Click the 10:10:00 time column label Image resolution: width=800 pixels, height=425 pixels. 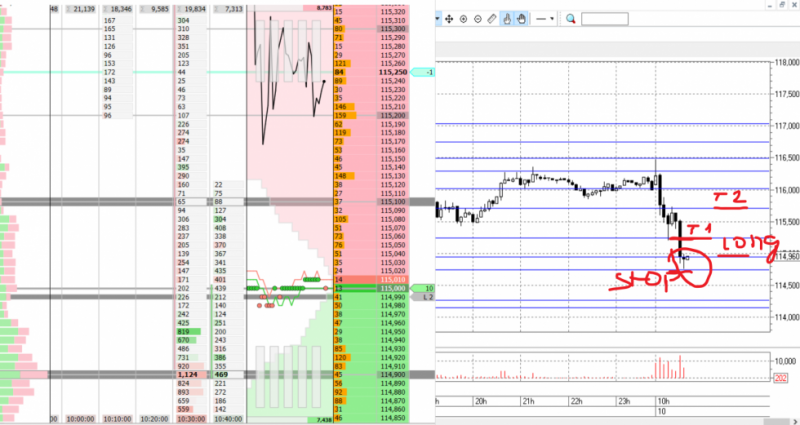click(118, 419)
